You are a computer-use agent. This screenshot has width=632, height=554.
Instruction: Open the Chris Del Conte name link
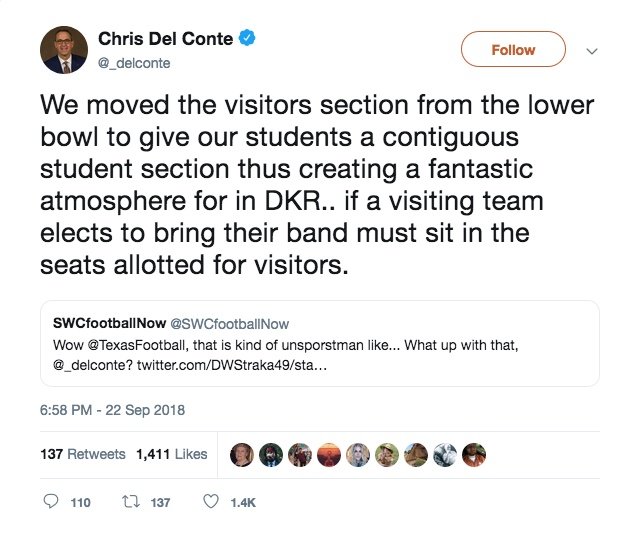pyautogui.click(x=165, y=39)
